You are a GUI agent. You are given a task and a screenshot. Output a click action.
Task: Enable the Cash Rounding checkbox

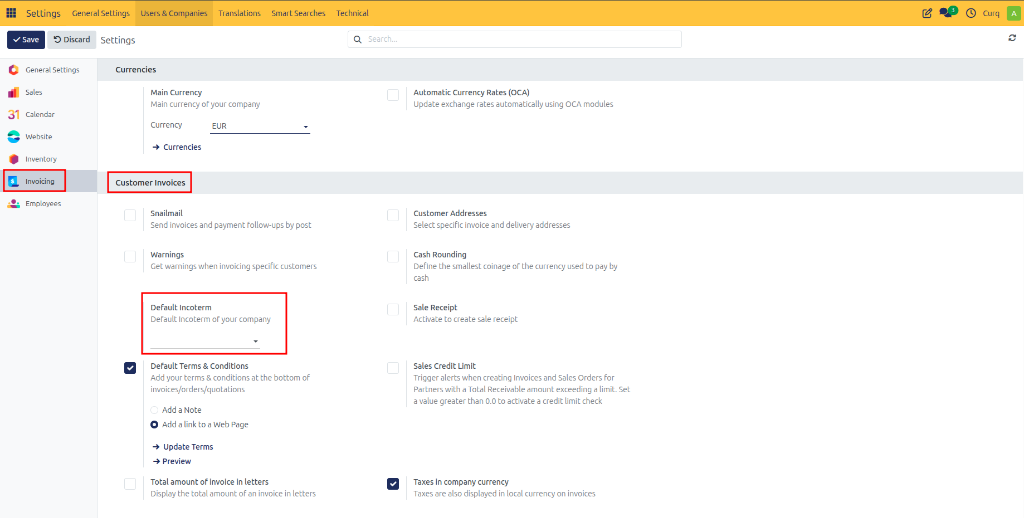coord(392,257)
